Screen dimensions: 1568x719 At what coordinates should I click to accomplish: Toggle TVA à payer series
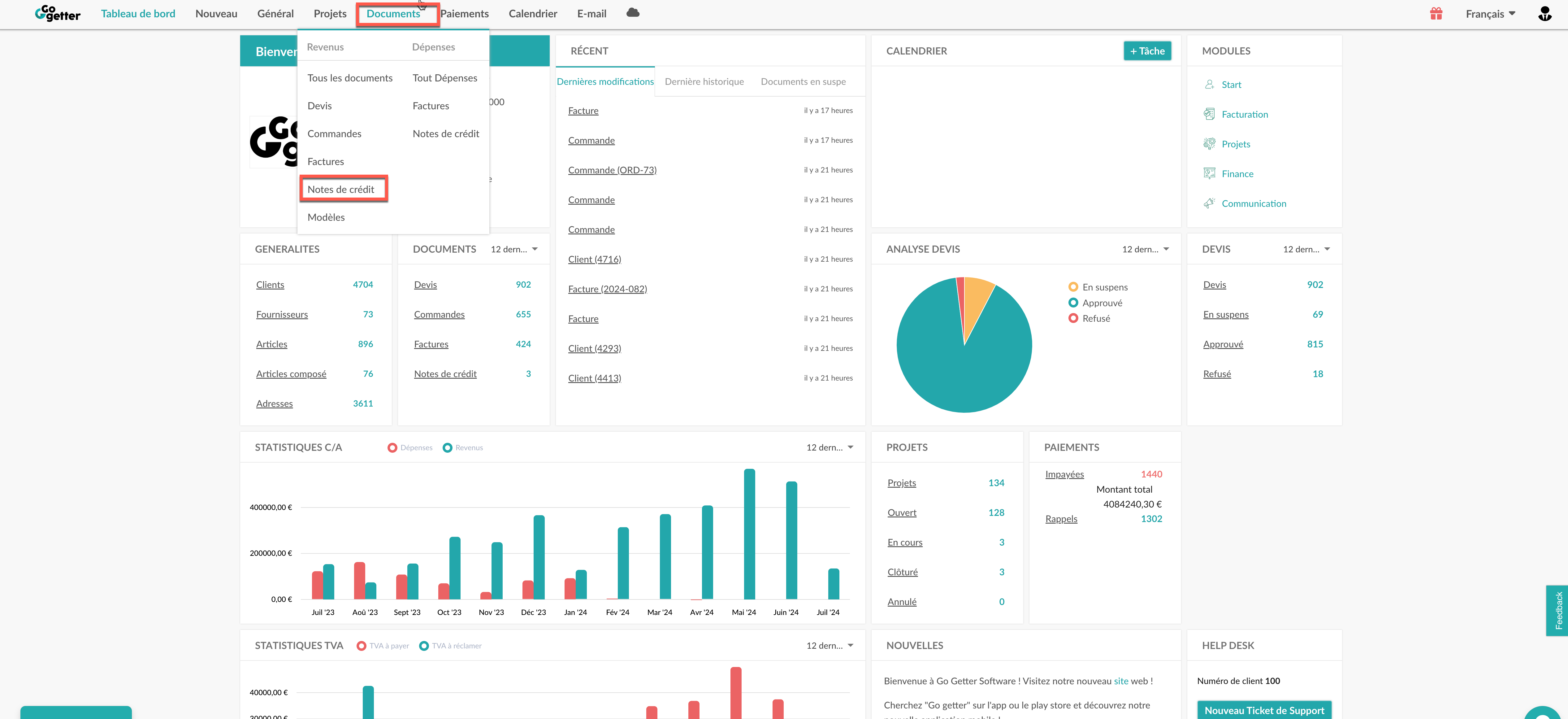coord(383,646)
